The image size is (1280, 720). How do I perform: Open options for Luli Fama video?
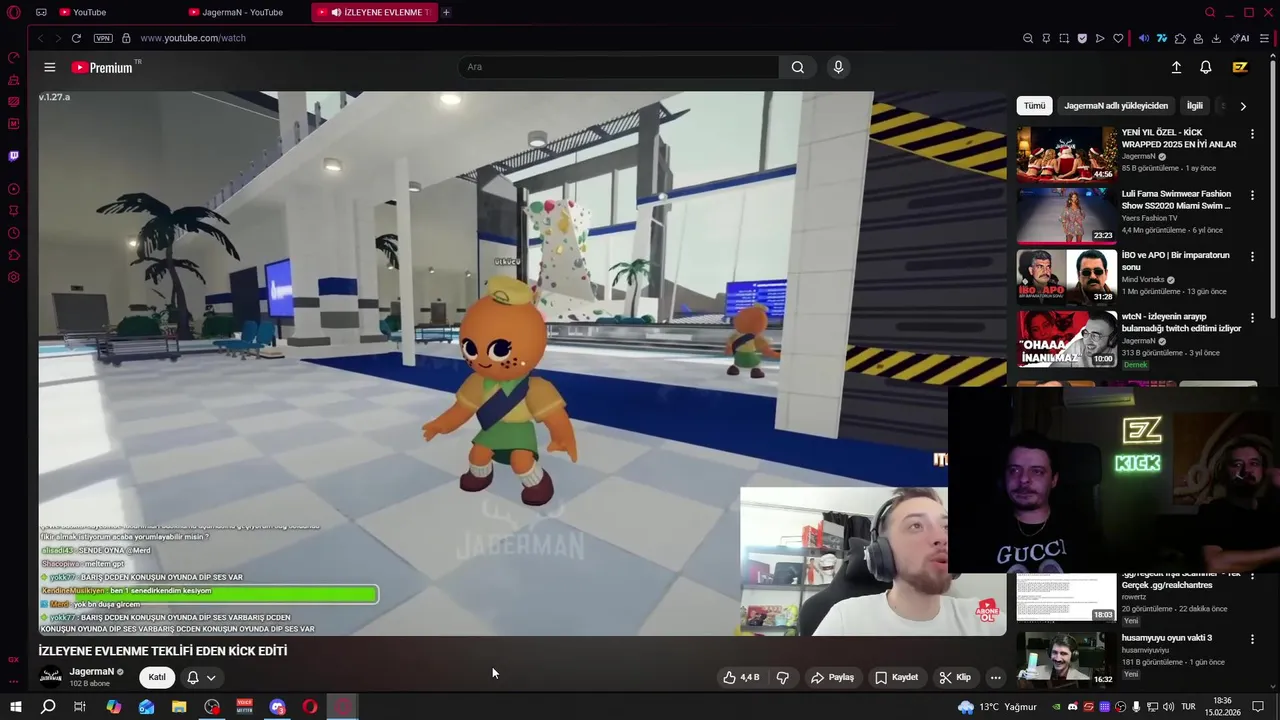pyautogui.click(x=1252, y=195)
